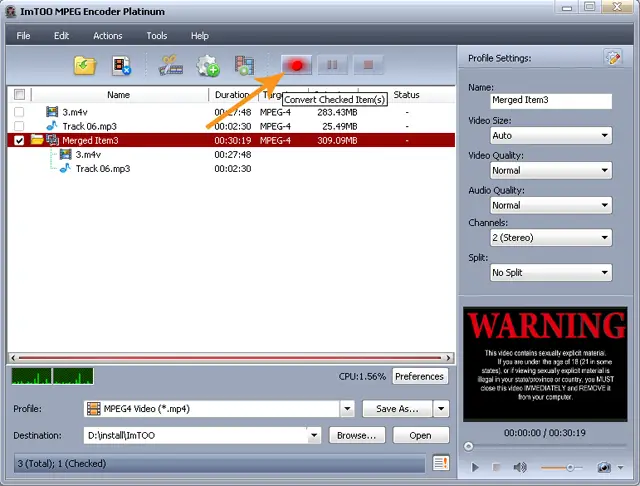
Task: Open the Help menu
Action: (200, 36)
